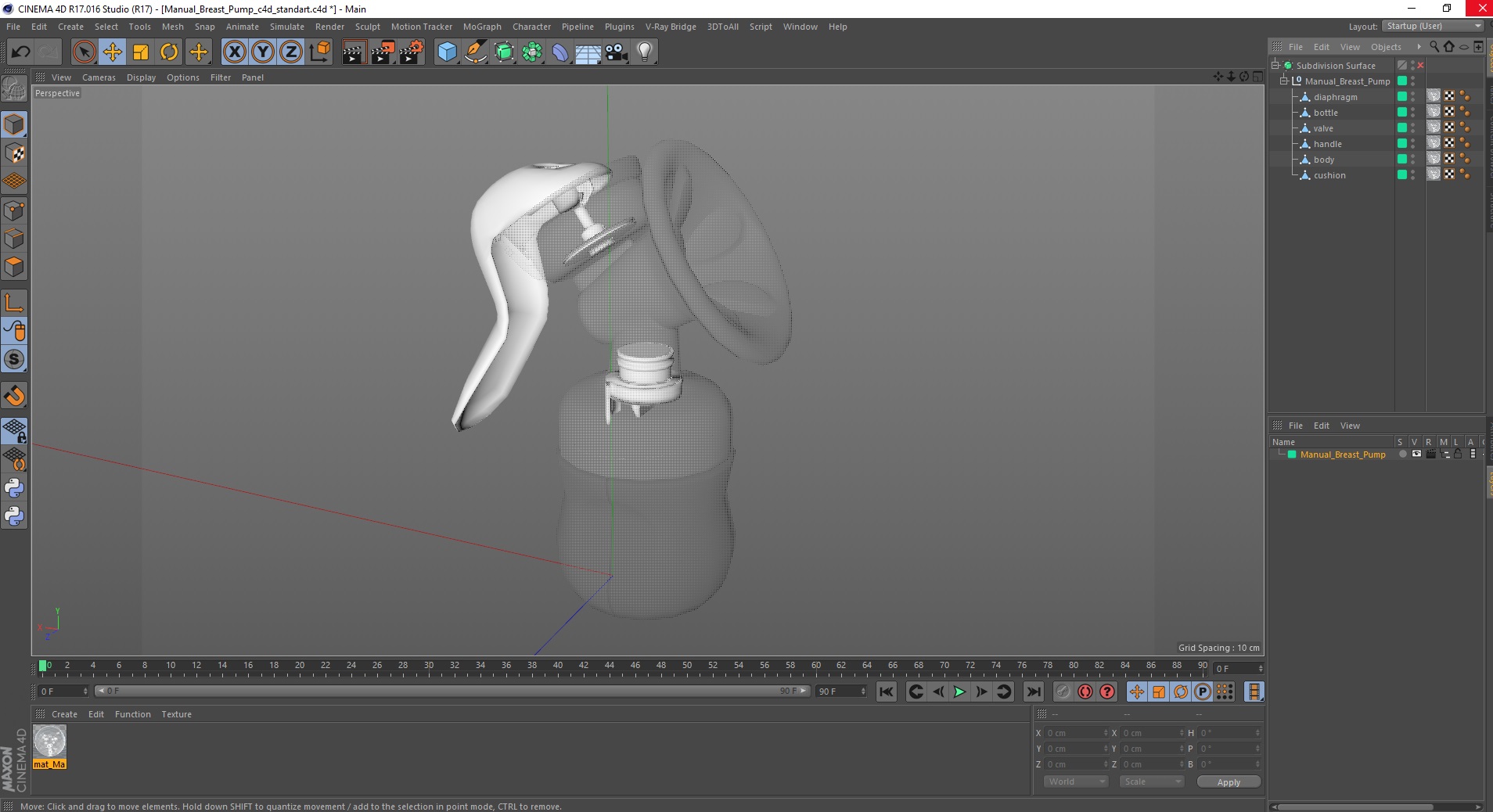Open the Scale mode dropdown

click(x=1151, y=781)
